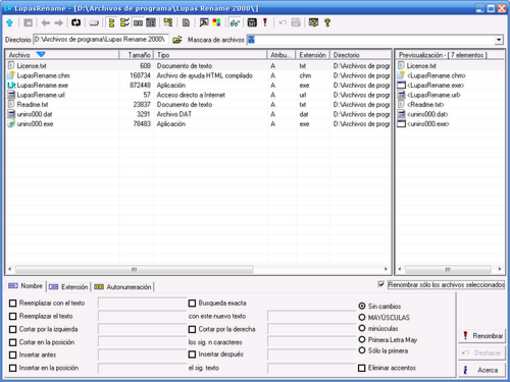Click the forward arrow in toolbar
The height and width of the screenshot is (382, 510).
coord(59,23)
